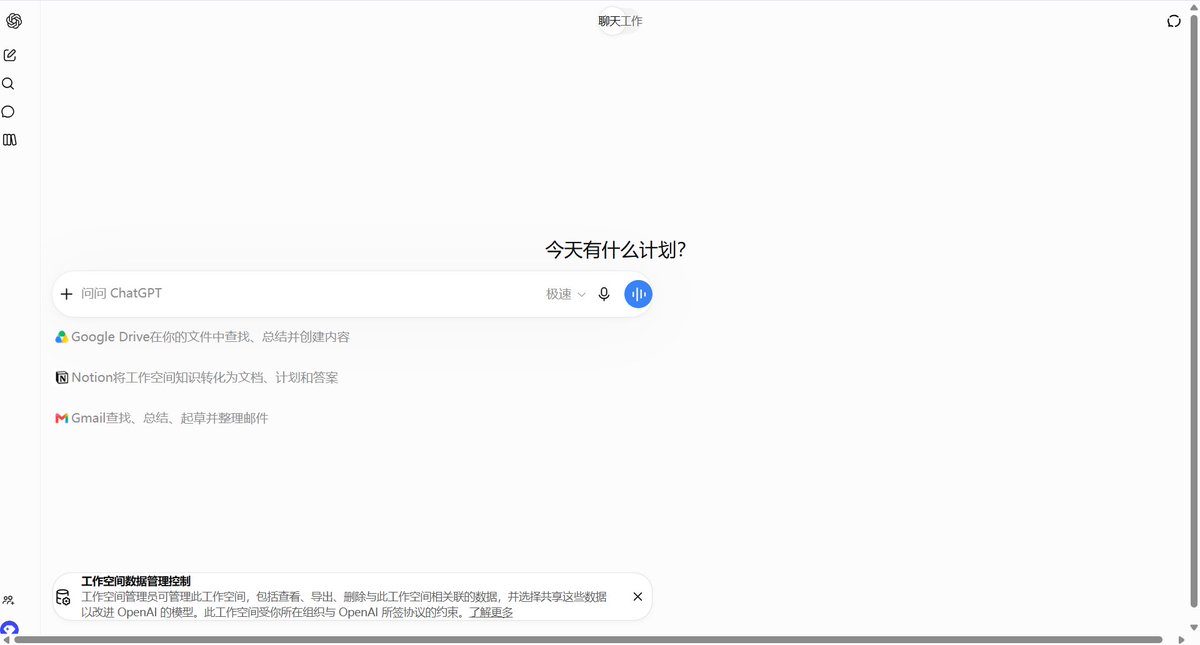Image resolution: width=1200 pixels, height=645 pixels.
Task: Click the Notion icon
Action: (x=62, y=378)
